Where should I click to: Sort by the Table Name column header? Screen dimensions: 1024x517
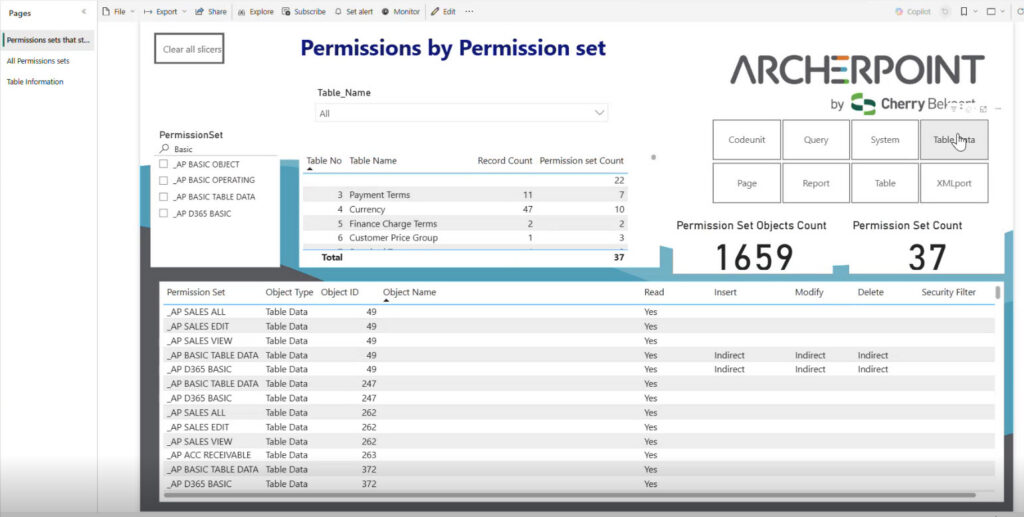tap(373, 161)
